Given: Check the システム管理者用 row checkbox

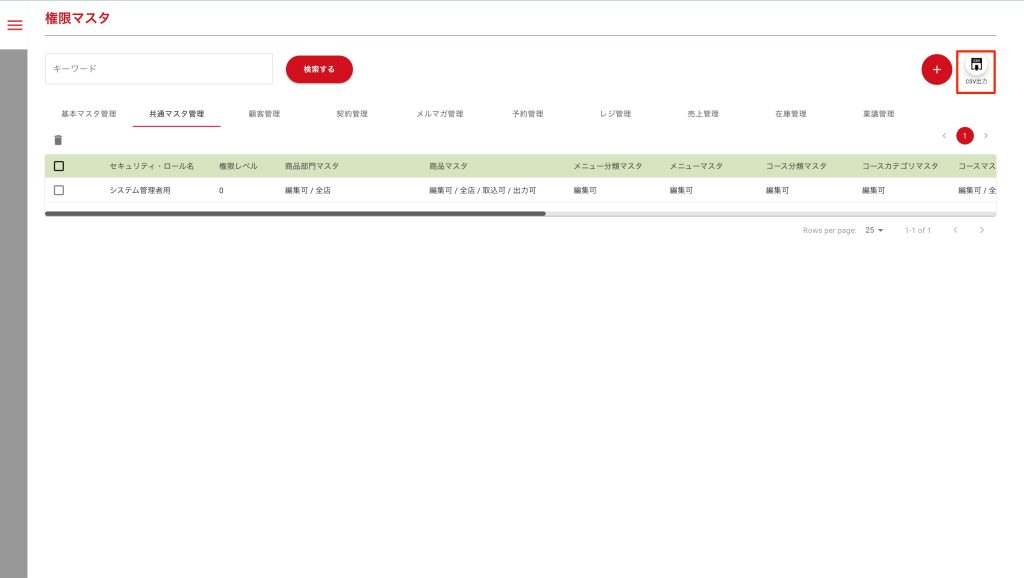Looking at the screenshot, I should click(59, 190).
